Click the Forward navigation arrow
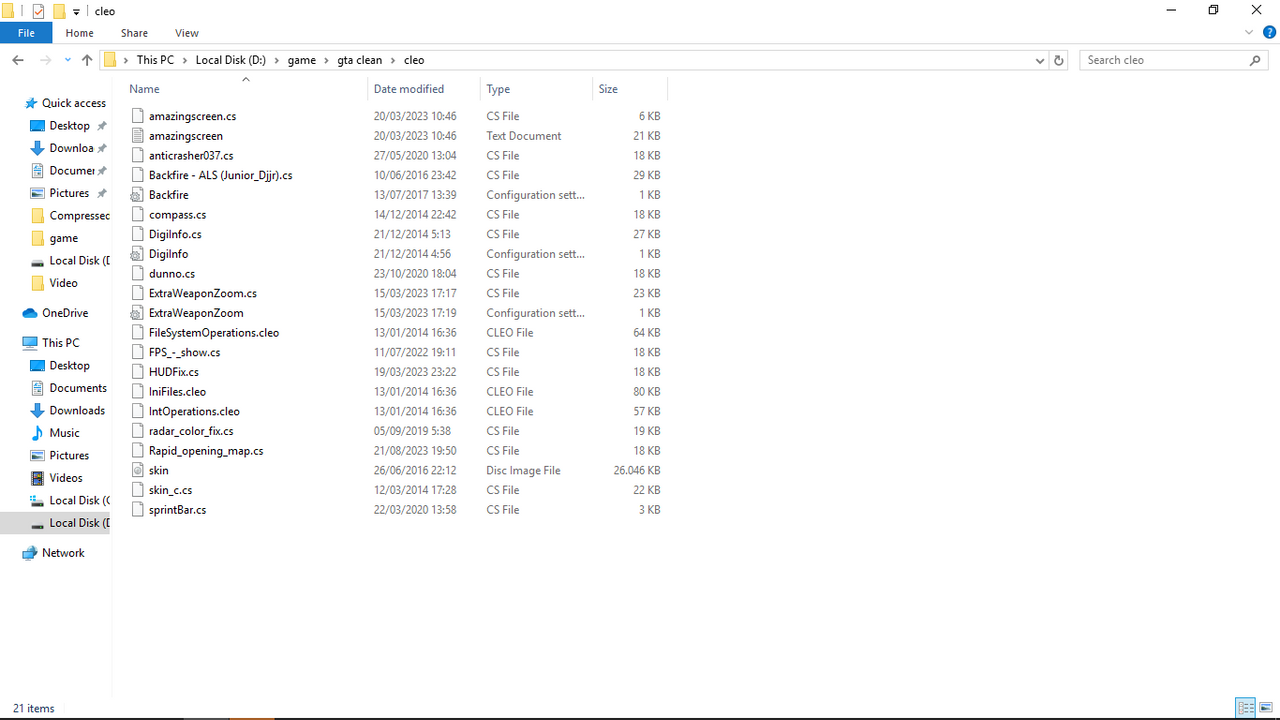The image size is (1280, 720). point(46,60)
